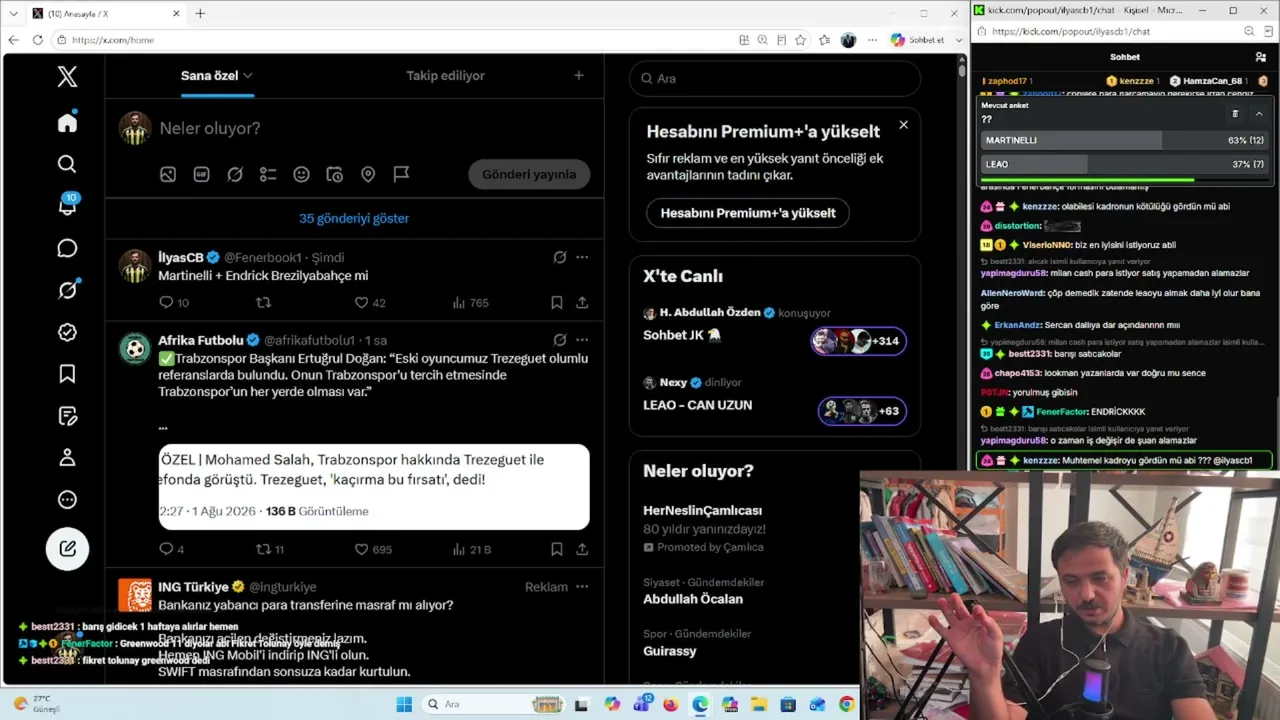
Task: Delete the current poll in Kick chat
Action: pyautogui.click(x=1235, y=114)
